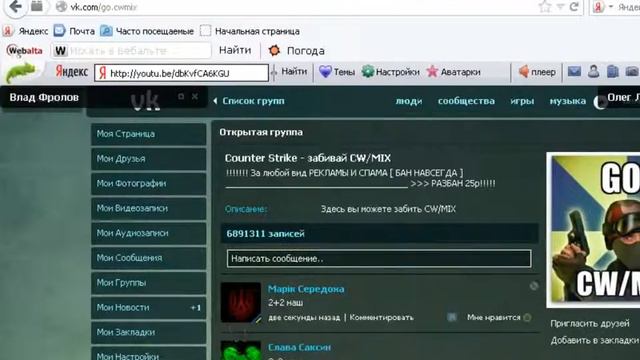
Task: Open Мои Друзья in the left menu
Action: click(x=149, y=159)
